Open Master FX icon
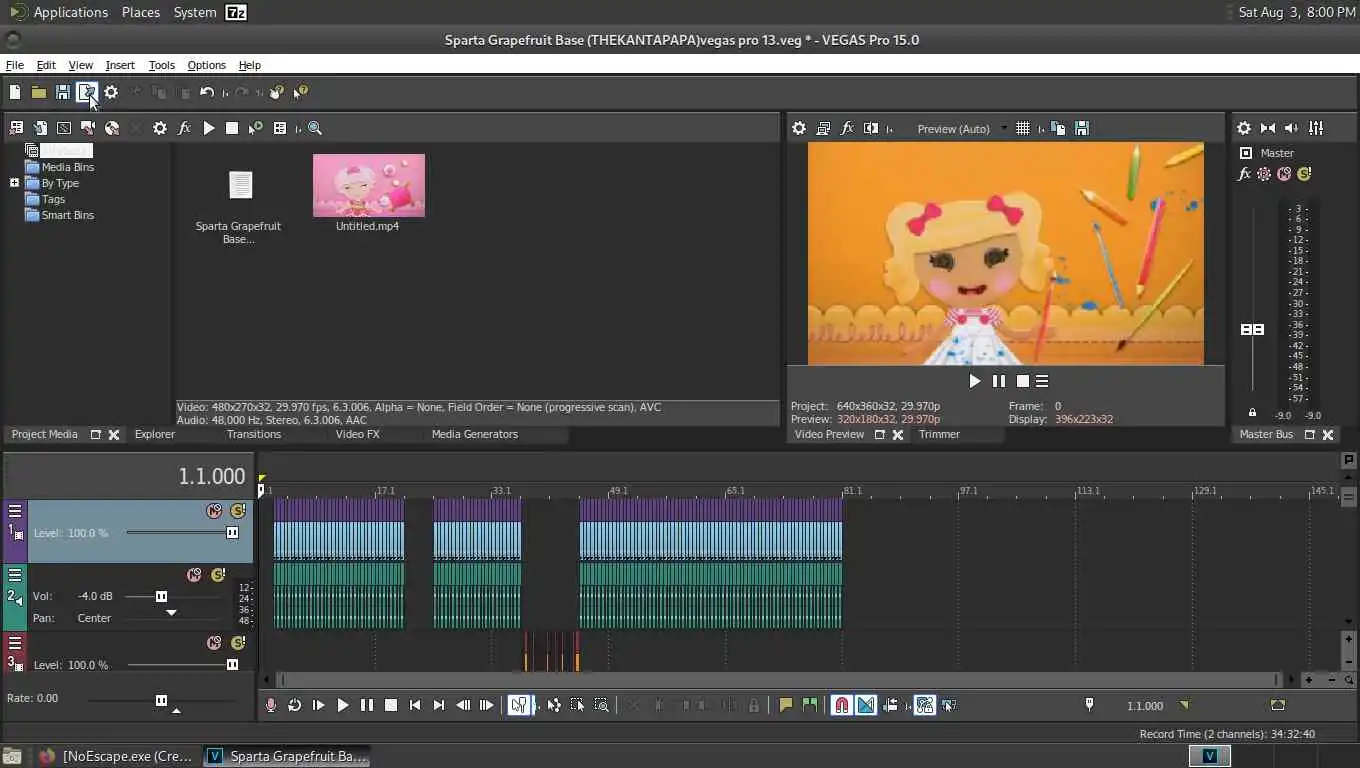 tap(1244, 174)
